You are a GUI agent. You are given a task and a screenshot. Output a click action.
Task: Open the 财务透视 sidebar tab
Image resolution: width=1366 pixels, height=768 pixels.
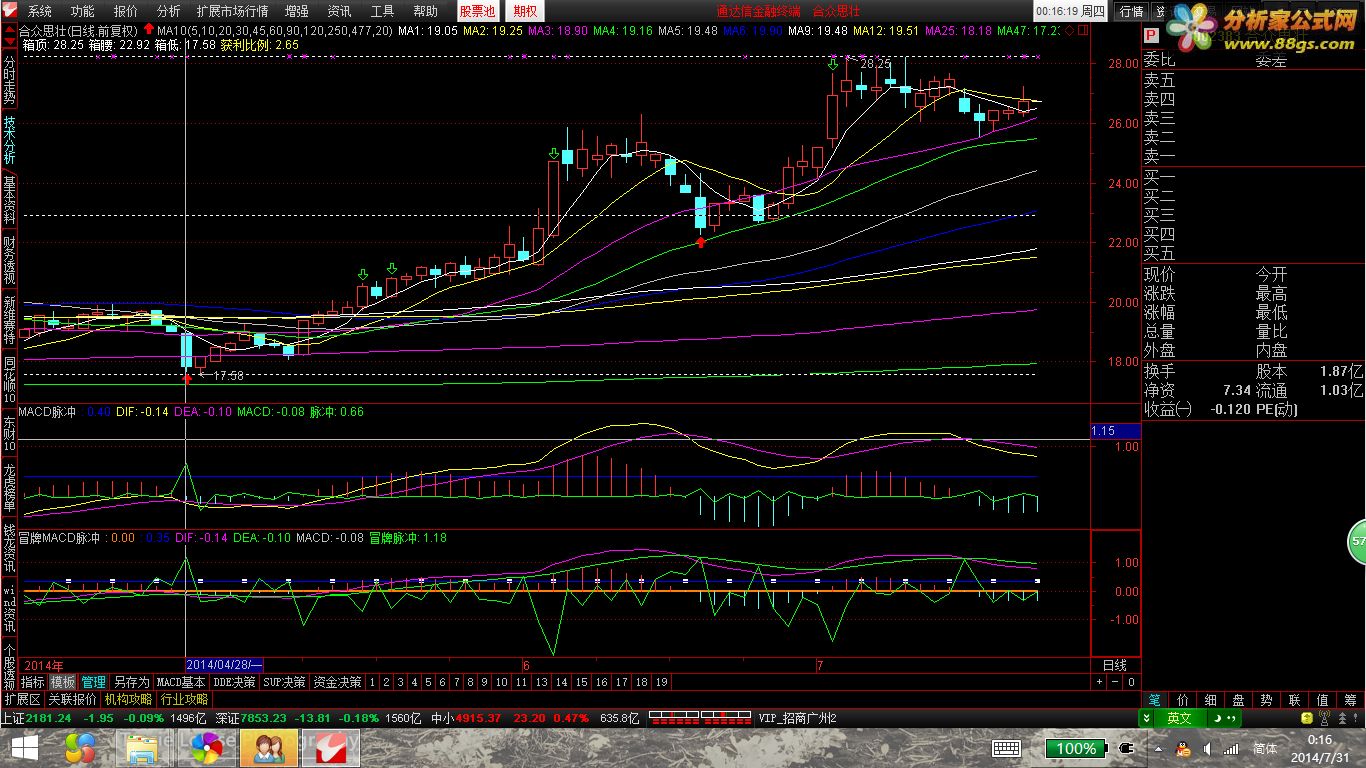[x=9, y=260]
